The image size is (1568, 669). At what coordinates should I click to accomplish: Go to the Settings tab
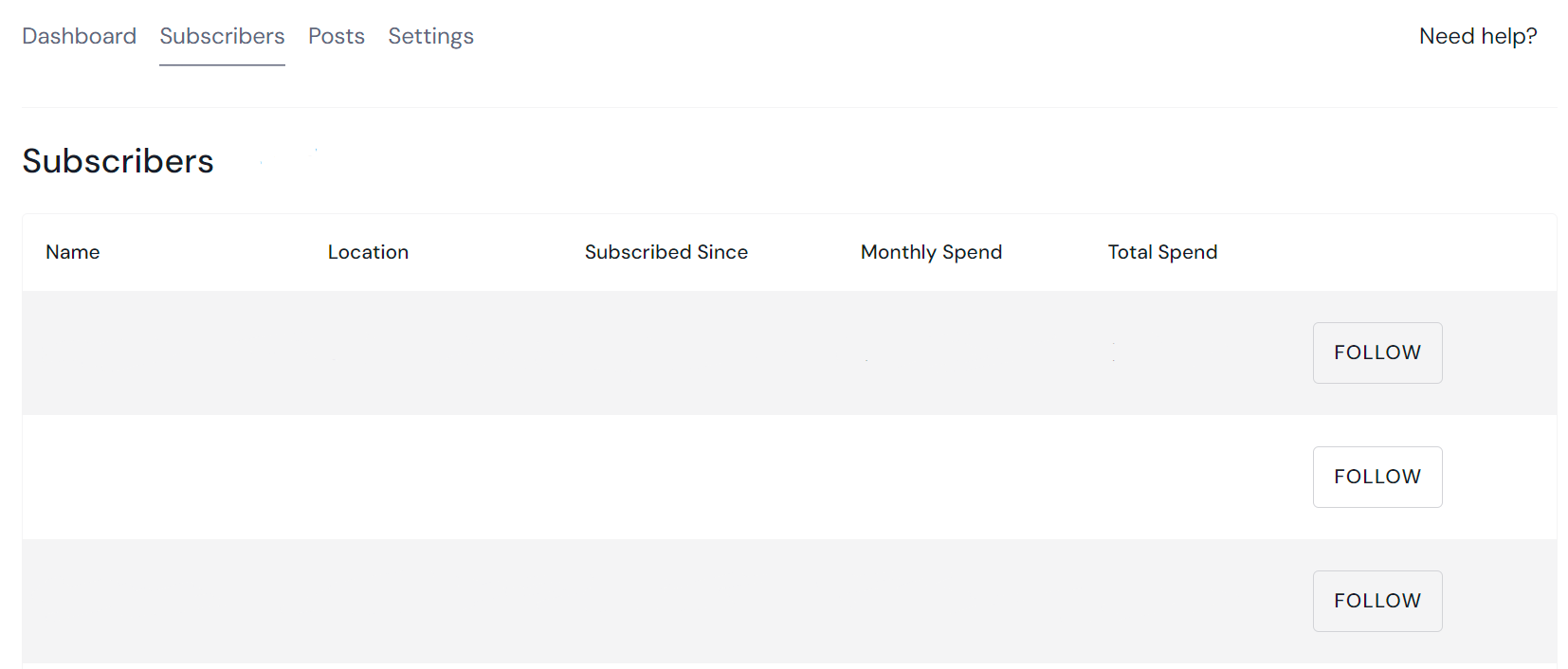pos(430,36)
